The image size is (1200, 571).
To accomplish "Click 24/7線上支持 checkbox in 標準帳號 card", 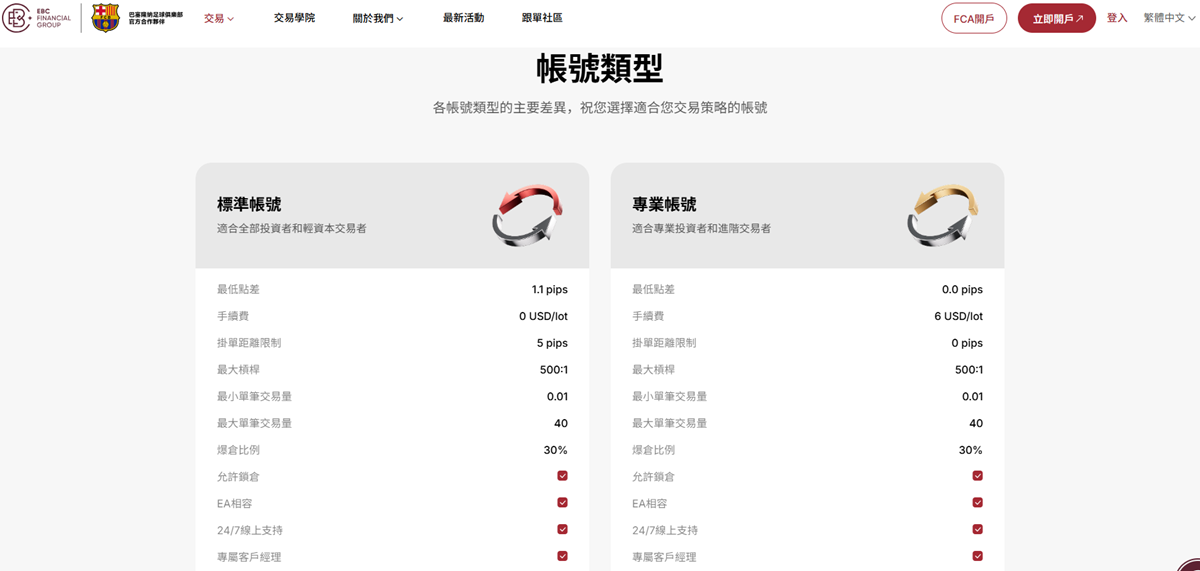I will point(562,530).
